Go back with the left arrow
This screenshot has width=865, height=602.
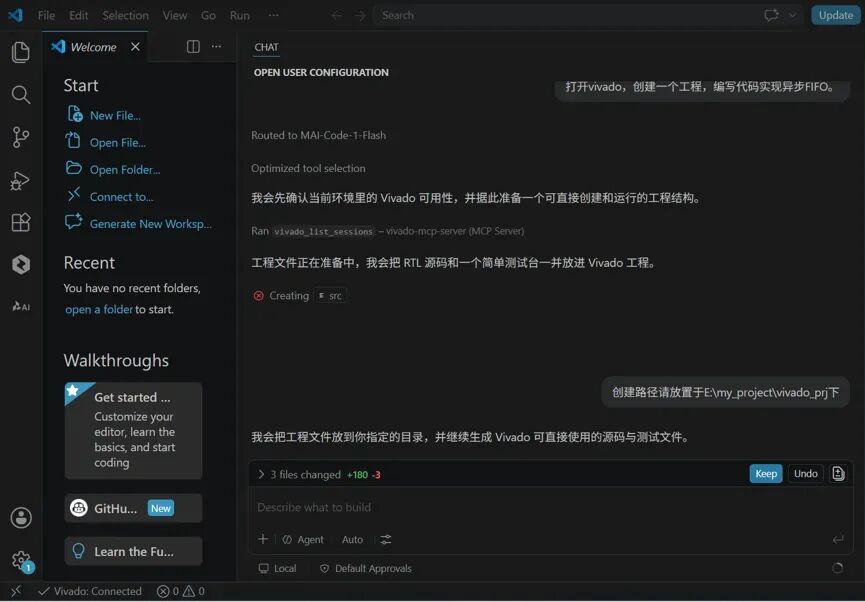coord(337,15)
